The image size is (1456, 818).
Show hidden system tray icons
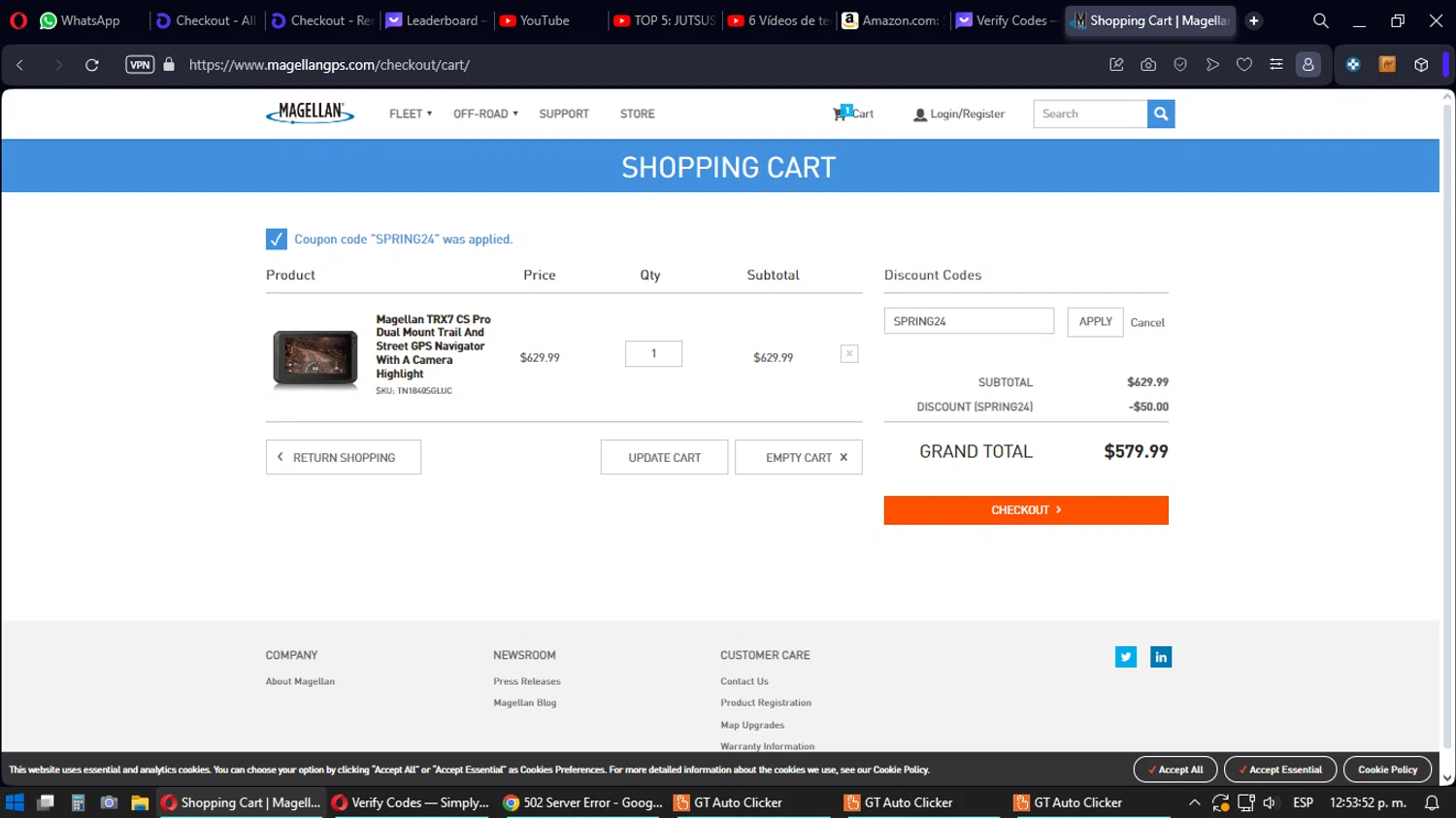[x=1195, y=802]
